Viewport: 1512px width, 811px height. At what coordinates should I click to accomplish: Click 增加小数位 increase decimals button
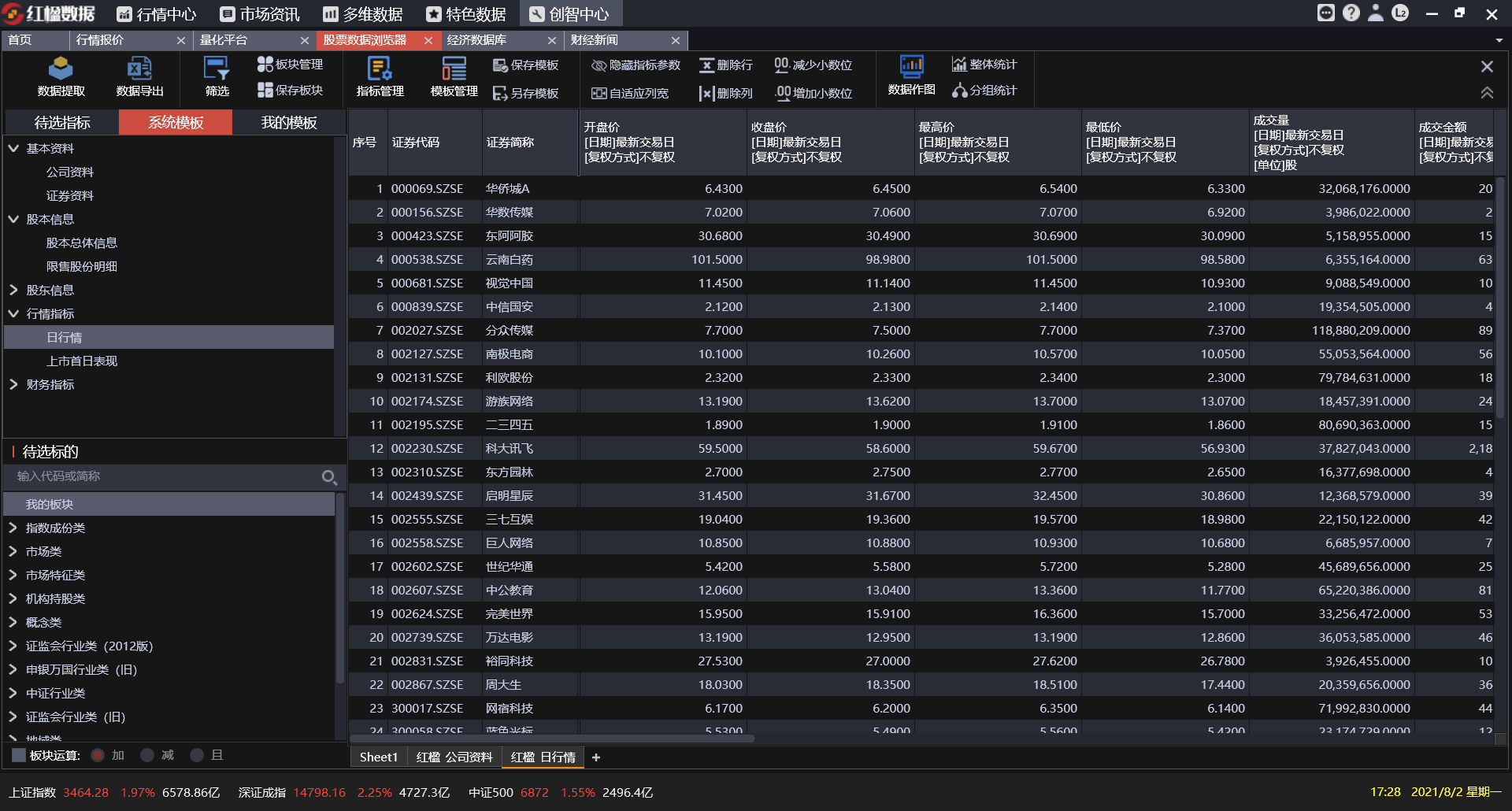click(x=813, y=93)
